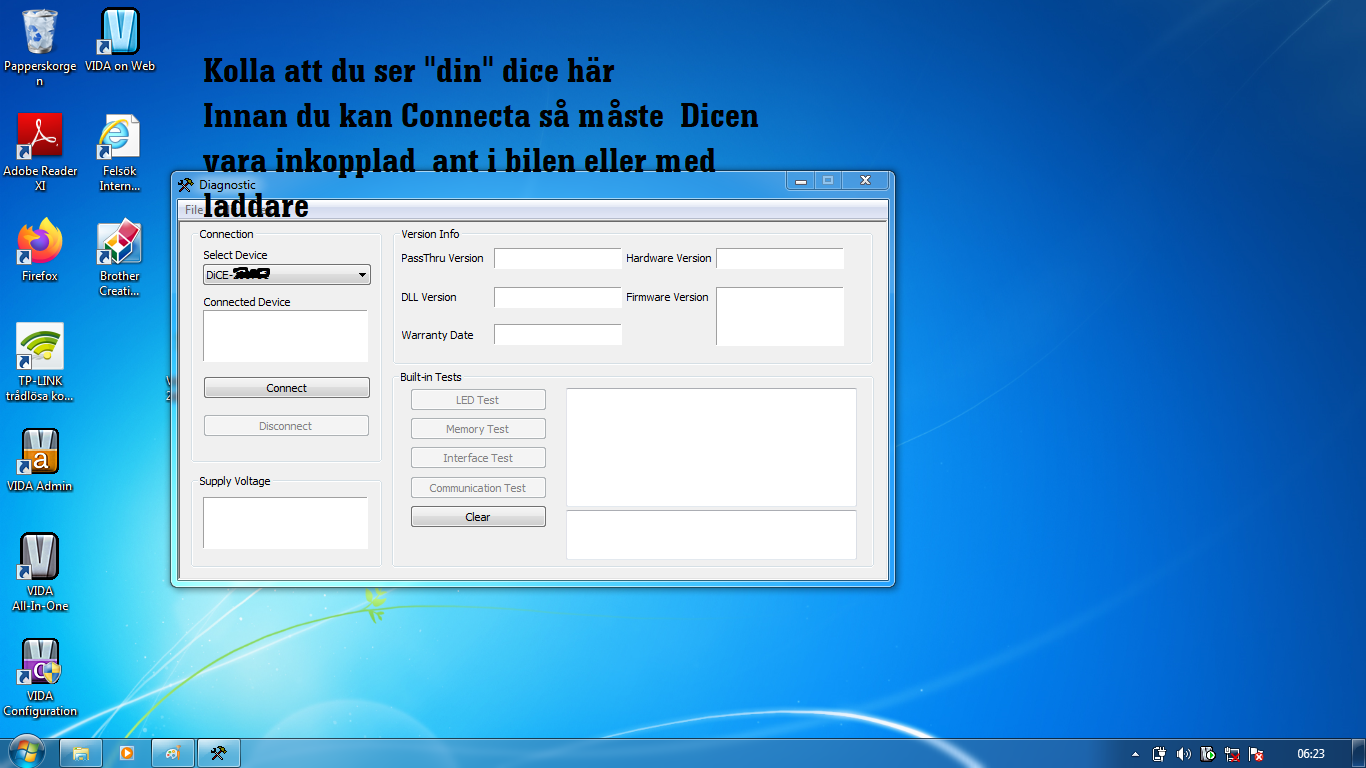
Task: Click the Firmware Version box
Action: click(x=780, y=317)
